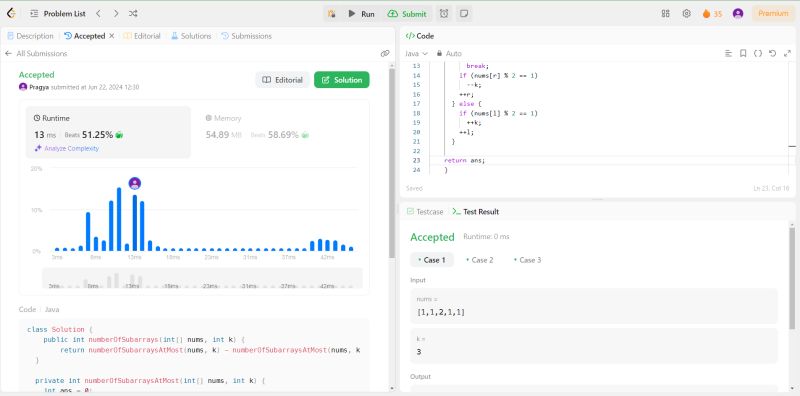Click the 51.25% runtime beats value
800x396 pixels.
coord(97,135)
